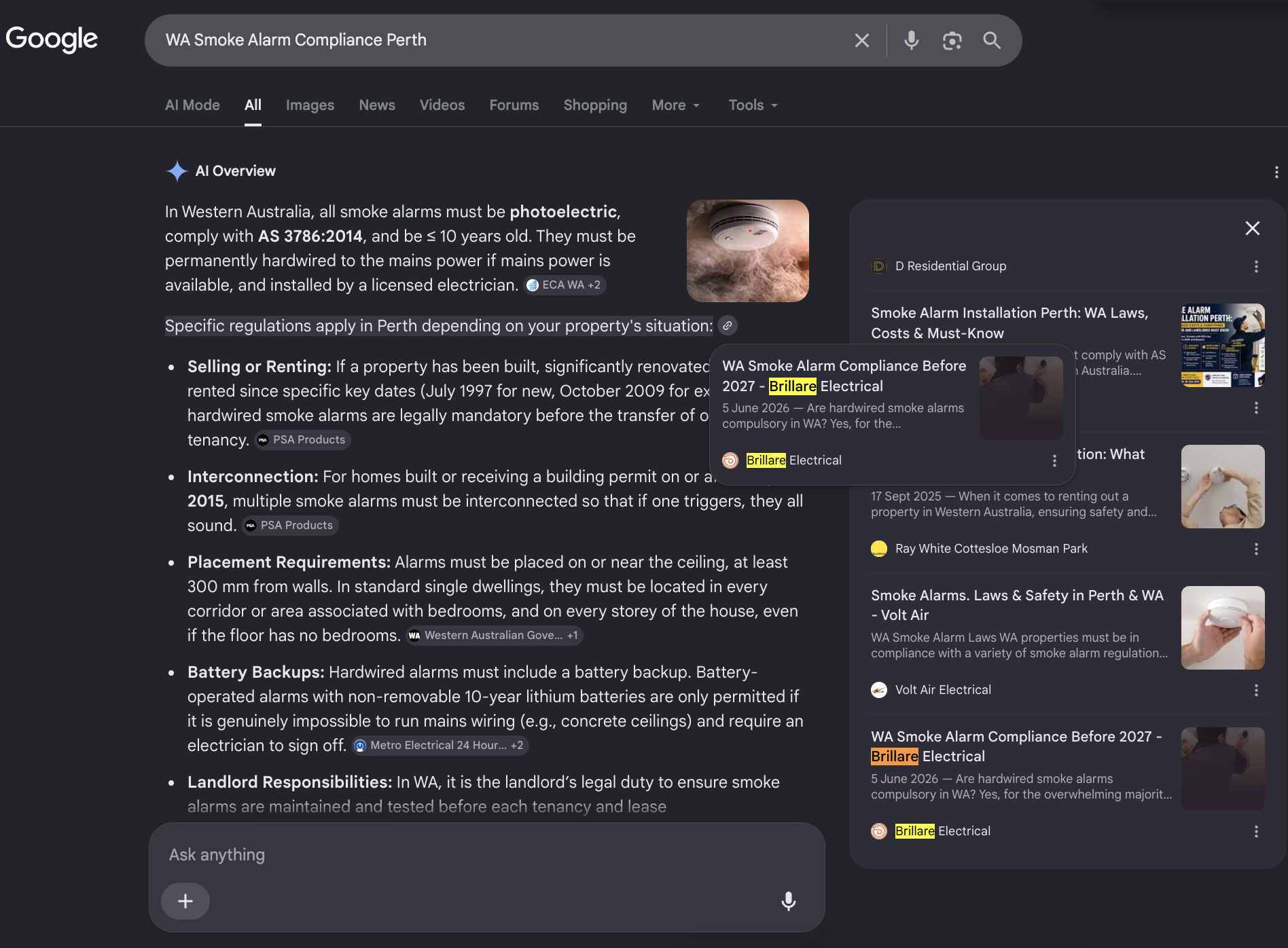The height and width of the screenshot is (948, 1288).
Task: Expand the More dropdown
Action: click(x=676, y=105)
